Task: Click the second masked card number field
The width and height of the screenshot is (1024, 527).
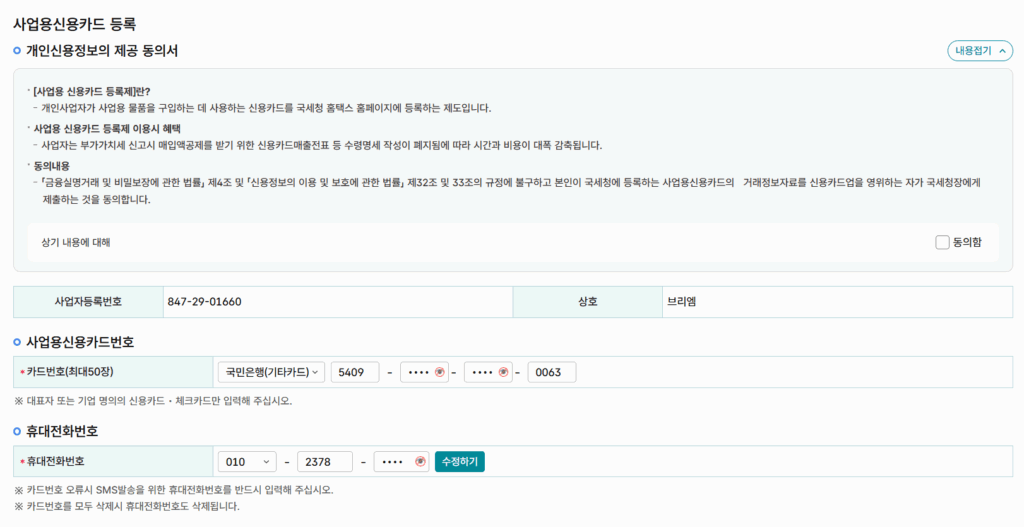Action: [424, 372]
